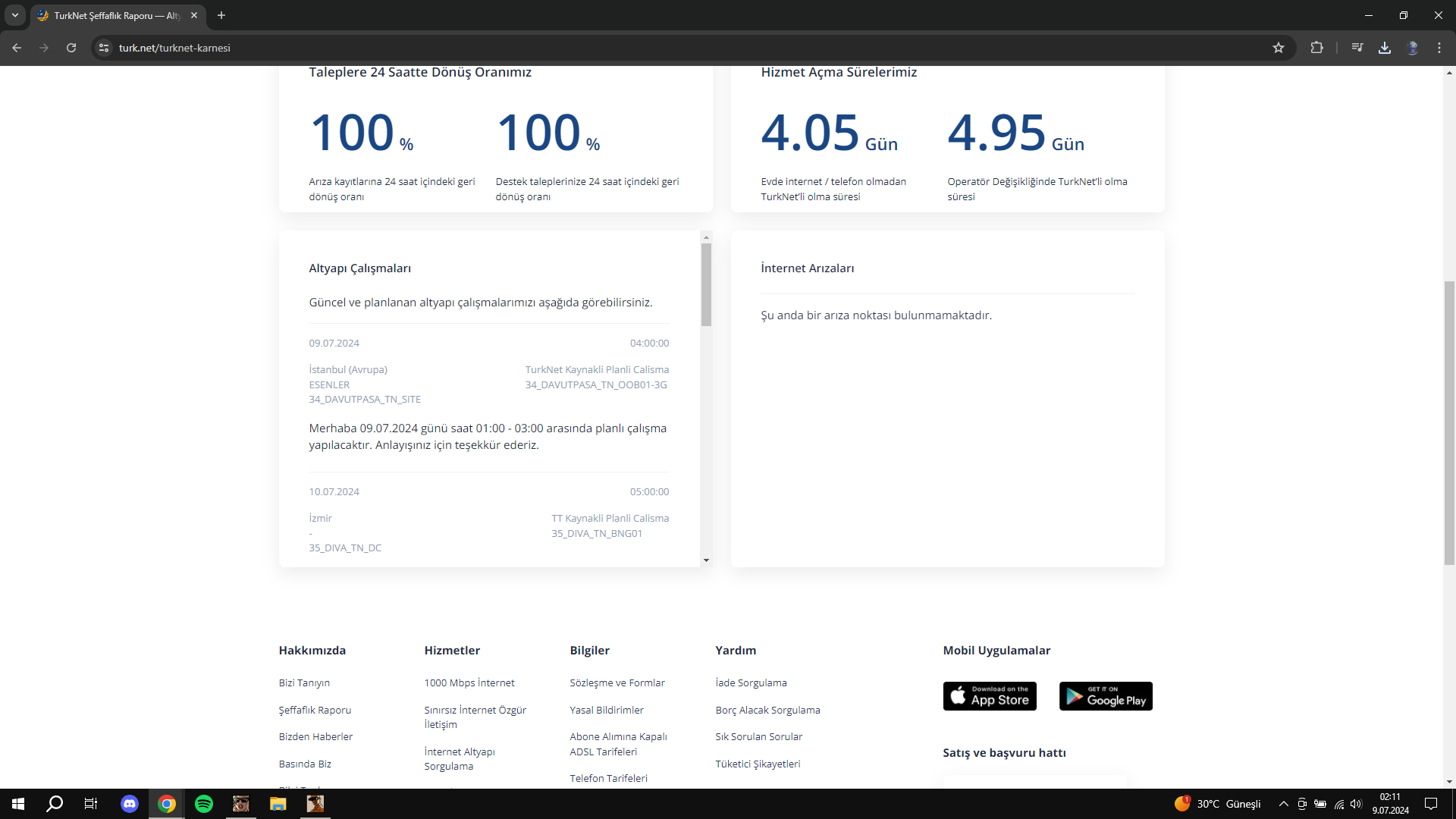Download from the App Store badge
1456x819 pixels.
click(x=990, y=696)
